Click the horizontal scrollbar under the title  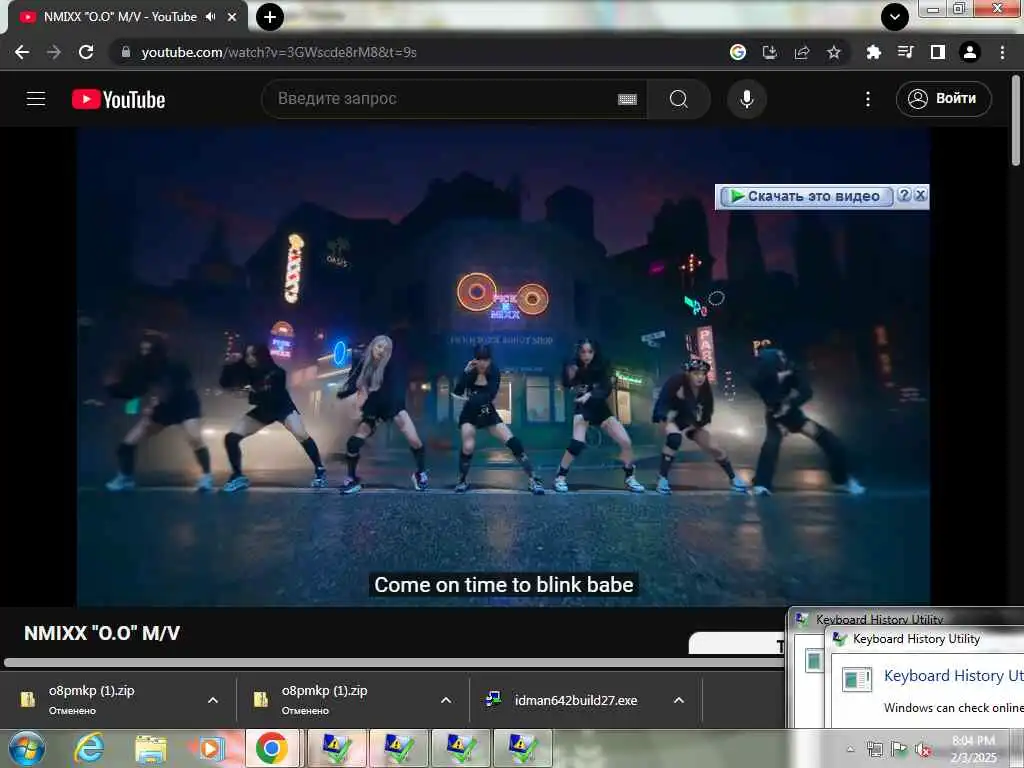coord(393,662)
